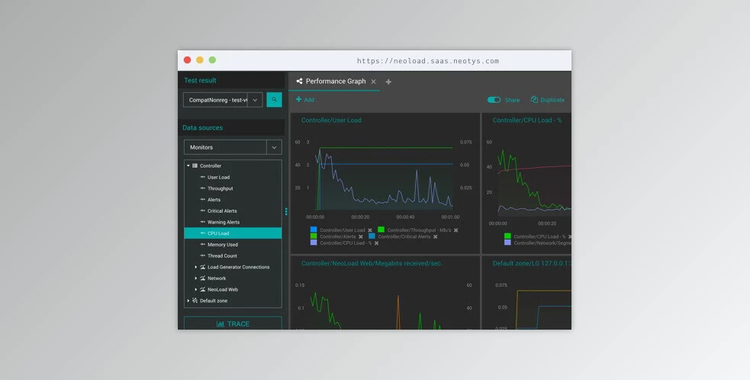The width and height of the screenshot is (750, 380).
Task: Click share icon on Performance Graph tab
Action: pyautogui.click(x=299, y=81)
